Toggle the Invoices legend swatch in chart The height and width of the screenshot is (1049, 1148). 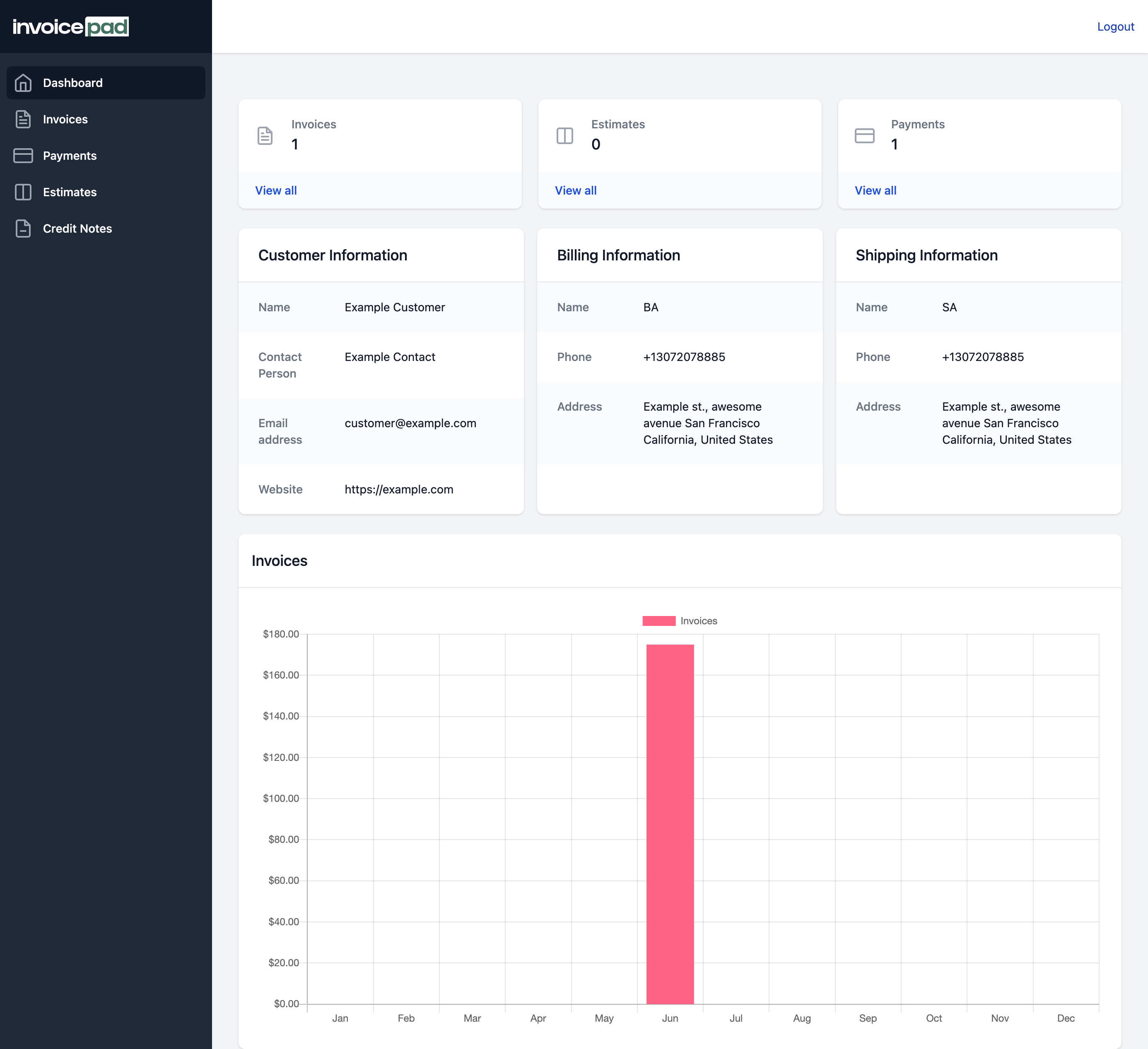659,621
